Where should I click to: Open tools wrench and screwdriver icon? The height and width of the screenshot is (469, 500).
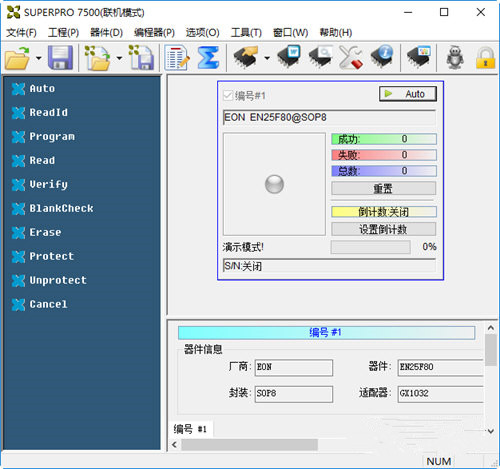(x=351, y=57)
